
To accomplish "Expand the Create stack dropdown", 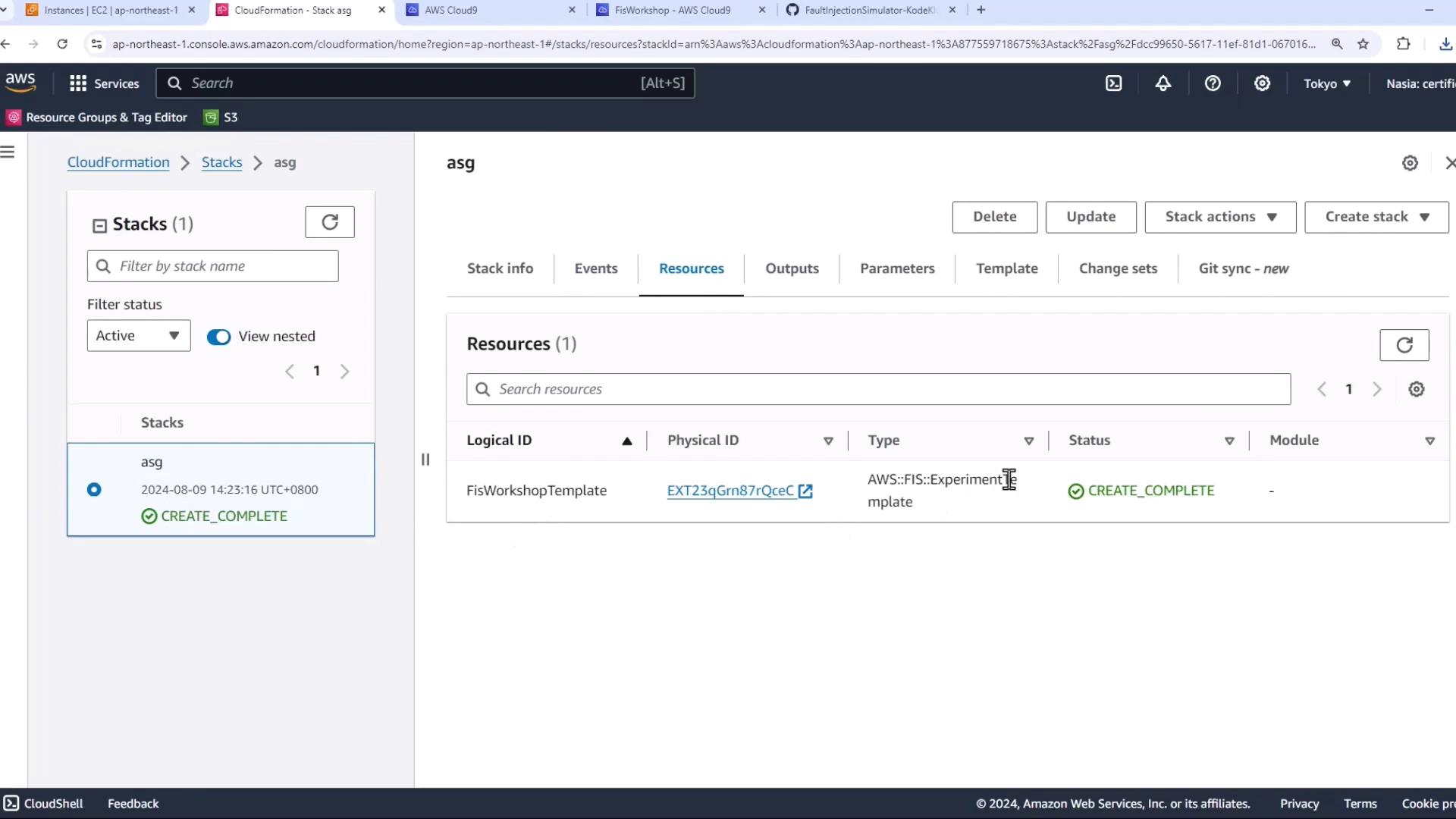I will click(x=1376, y=217).
